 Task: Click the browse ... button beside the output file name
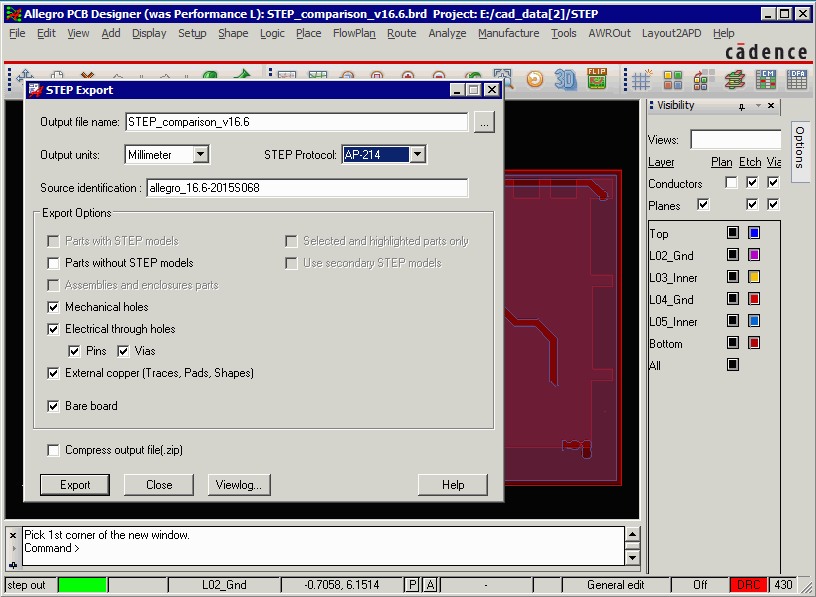pos(484,122)
